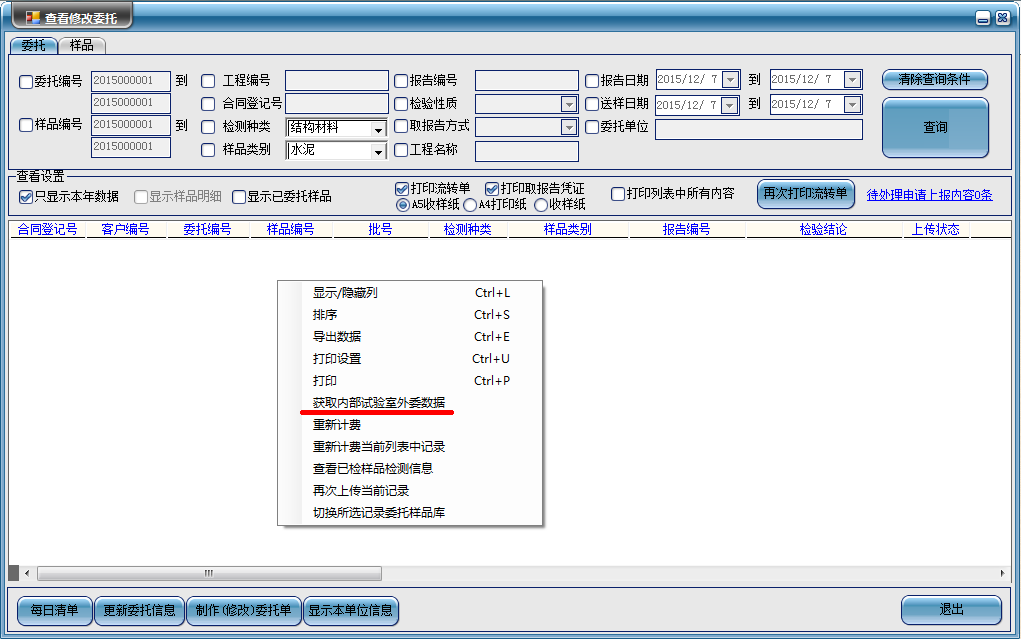Choose 导出数据 from the context menu

337,337
